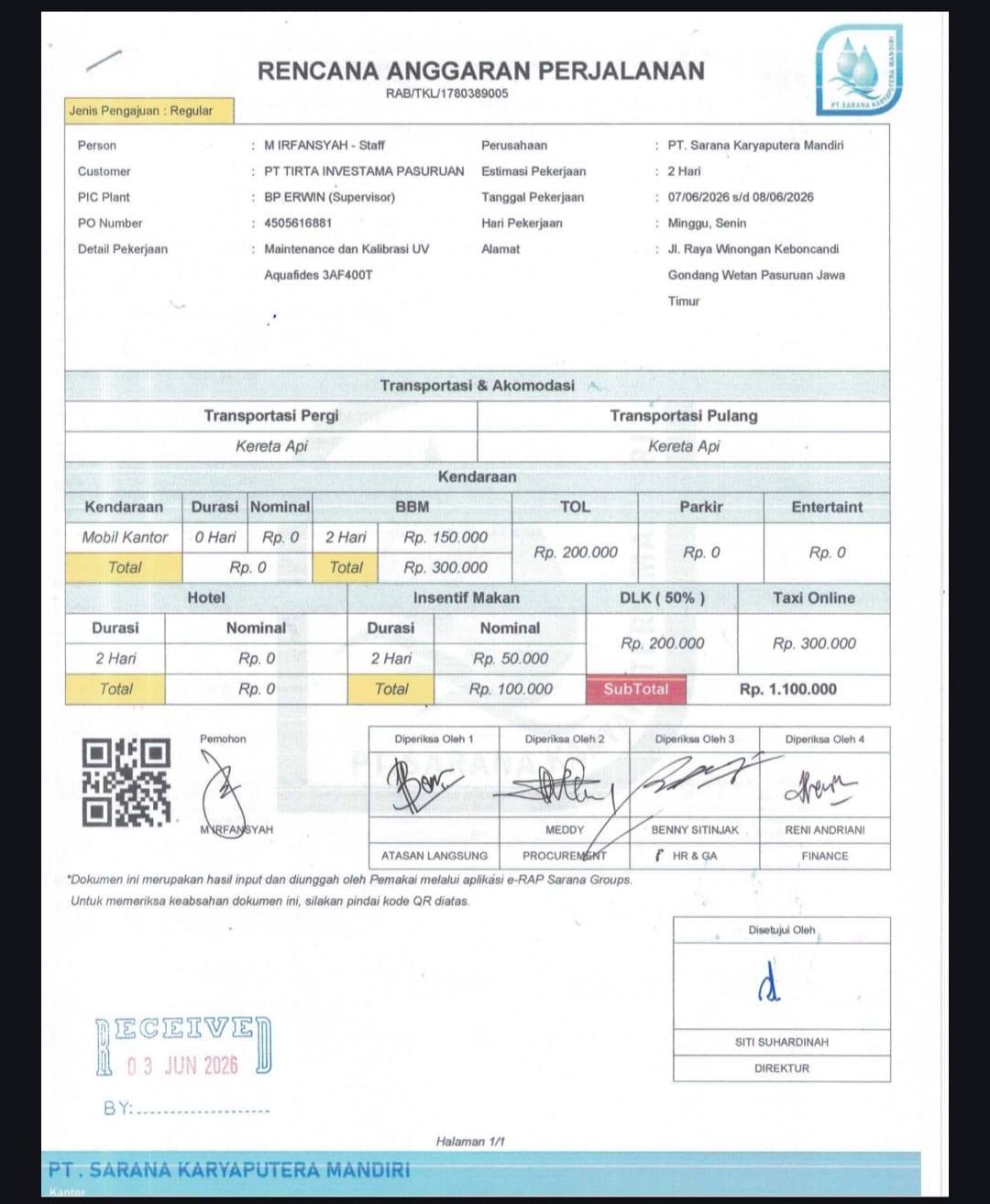Click the name 'RENI ANDRIANI'

pos(825,830)
